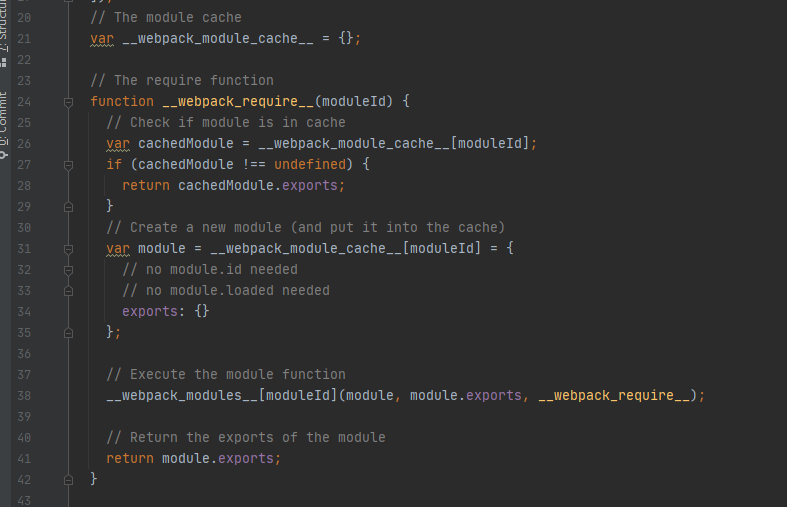Click comment 'Check if module is in cache'
Screen dimensions: 787x507
226,122
